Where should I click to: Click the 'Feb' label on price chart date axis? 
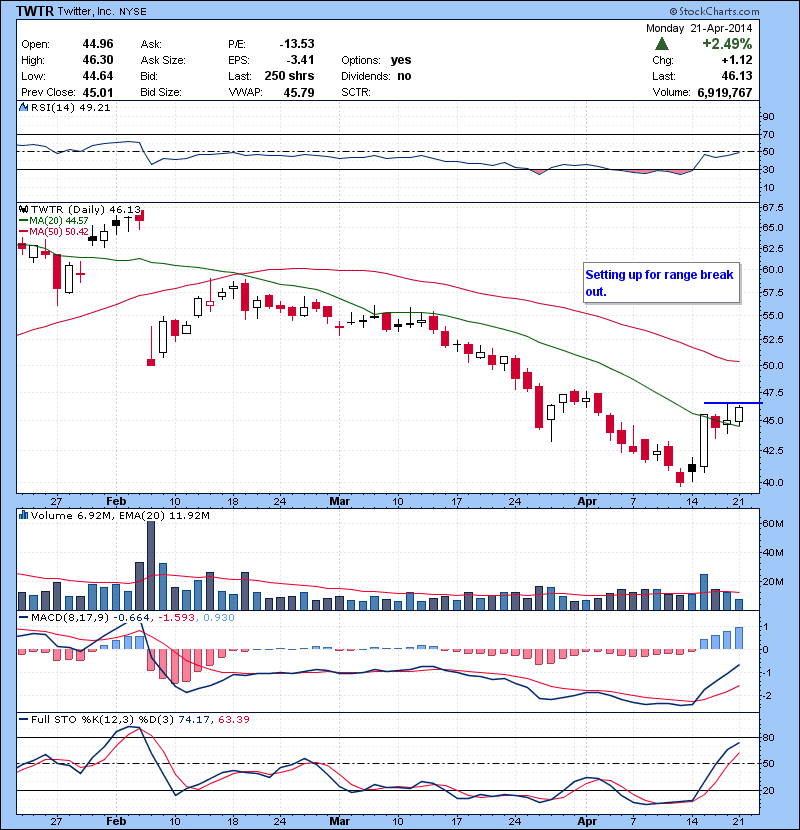pyautogui.click(x=116, y=501)
